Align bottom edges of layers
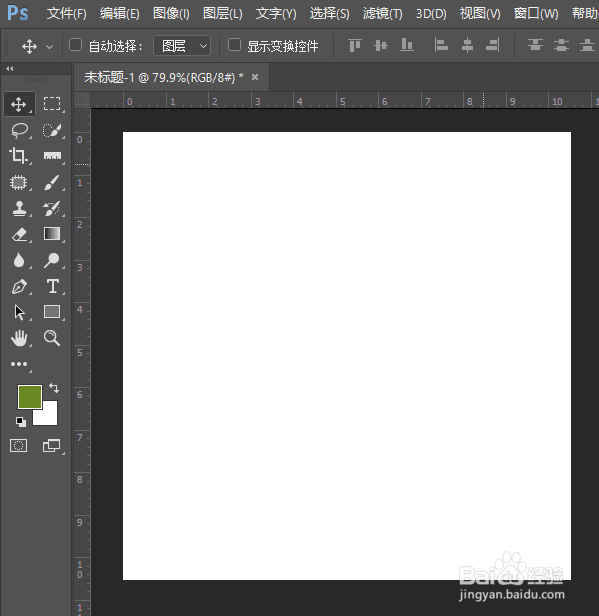 point(407,45)
